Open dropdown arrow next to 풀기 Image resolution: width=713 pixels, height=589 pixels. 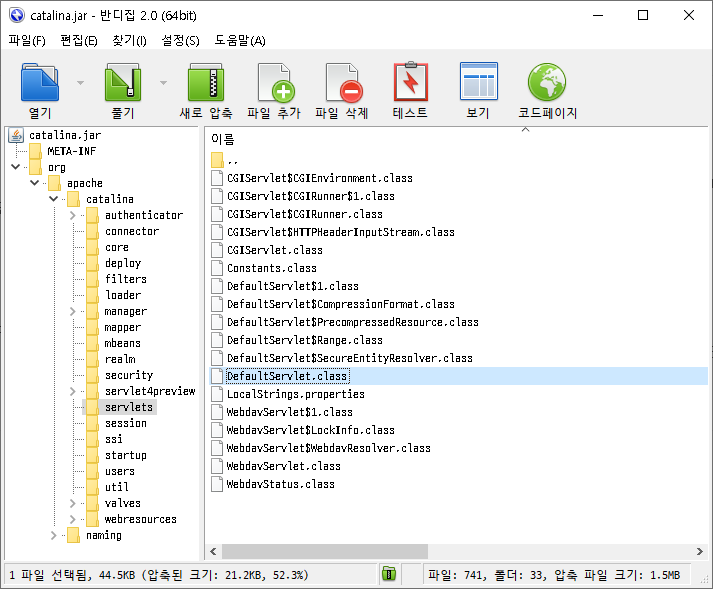pos(163,83)
